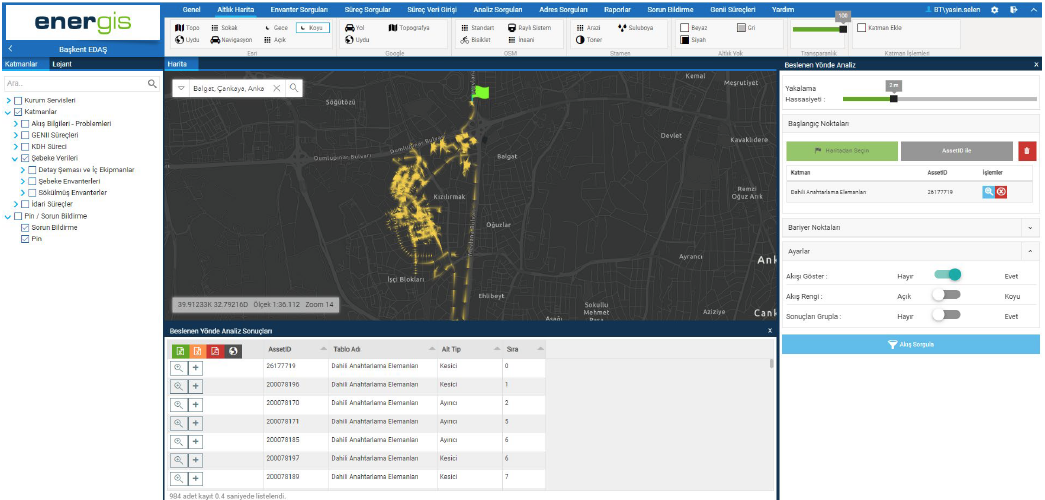Screen dimensions: 1045x500
Task: Export results to PDF with red icon
Action: pyautogui.click(x=215, y=351)
